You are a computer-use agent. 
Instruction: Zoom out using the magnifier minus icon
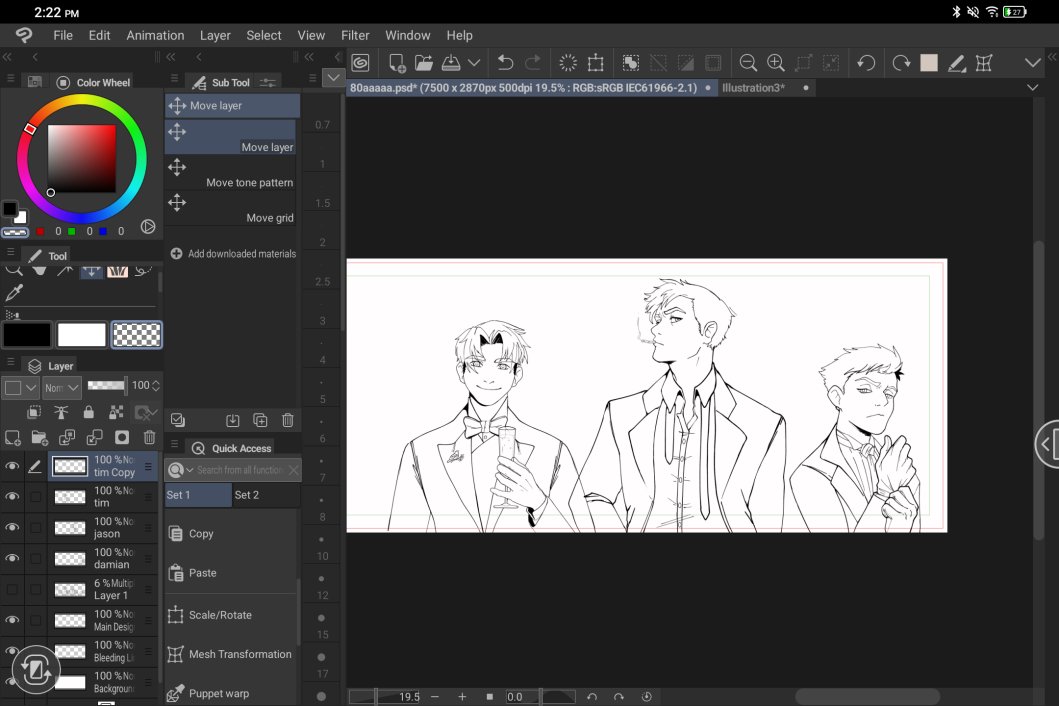[x=748, y=63]
